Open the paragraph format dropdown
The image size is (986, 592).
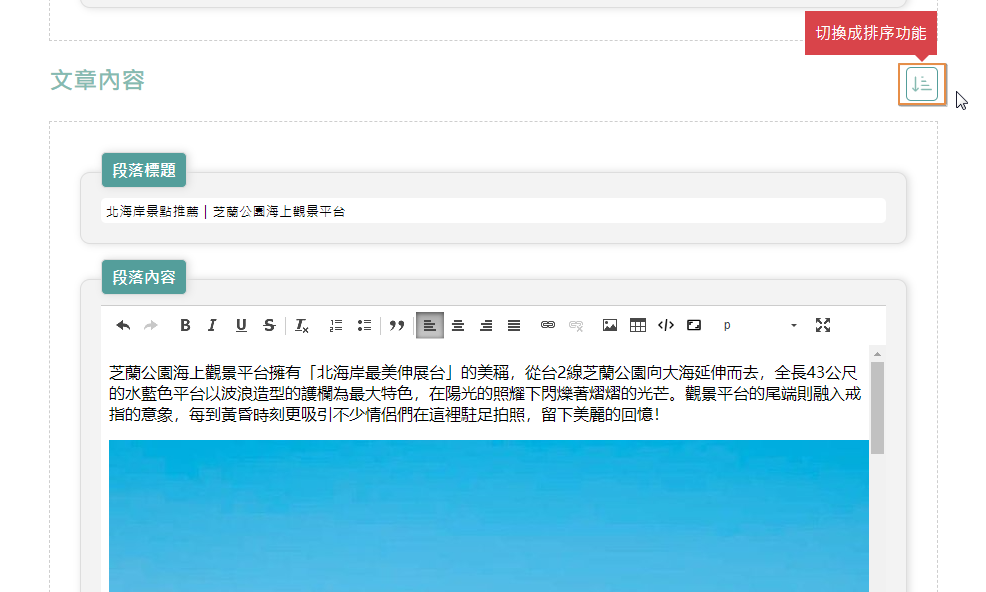coord(727,325)
